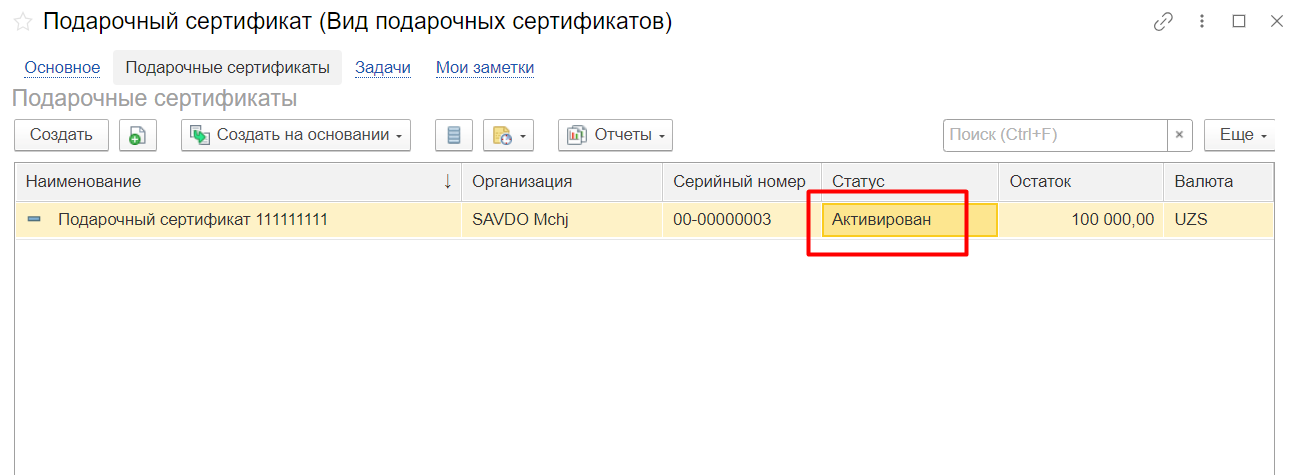Click the list settings icon button
This screenshot has height=475, width=1293.
pyautogui.click(x=454, y=135)
